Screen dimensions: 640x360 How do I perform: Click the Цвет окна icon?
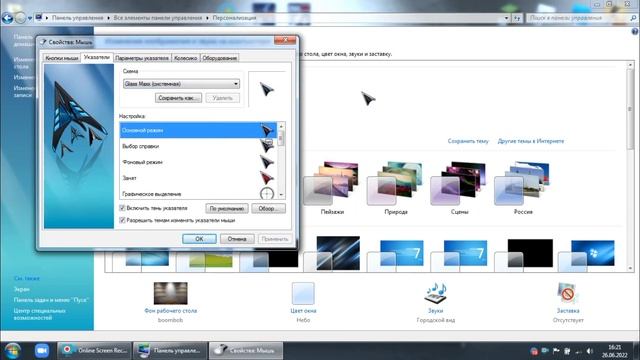(303, 293)
